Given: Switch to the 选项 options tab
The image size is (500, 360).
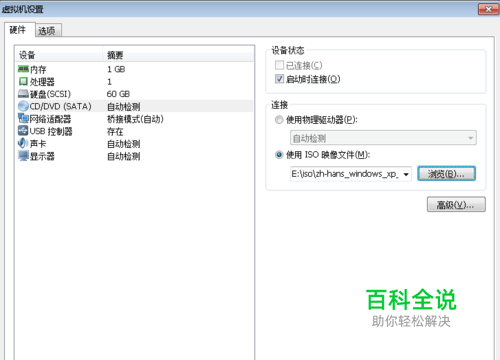Looking at the screenshot, I should click(x=48, y=31).
